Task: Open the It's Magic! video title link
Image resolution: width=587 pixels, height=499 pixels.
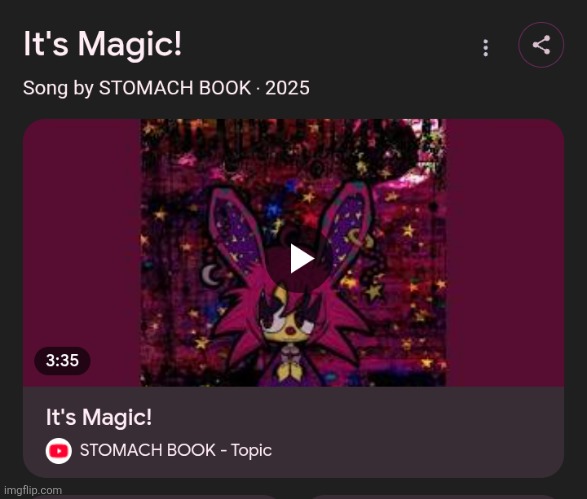Action: point(99,418)
